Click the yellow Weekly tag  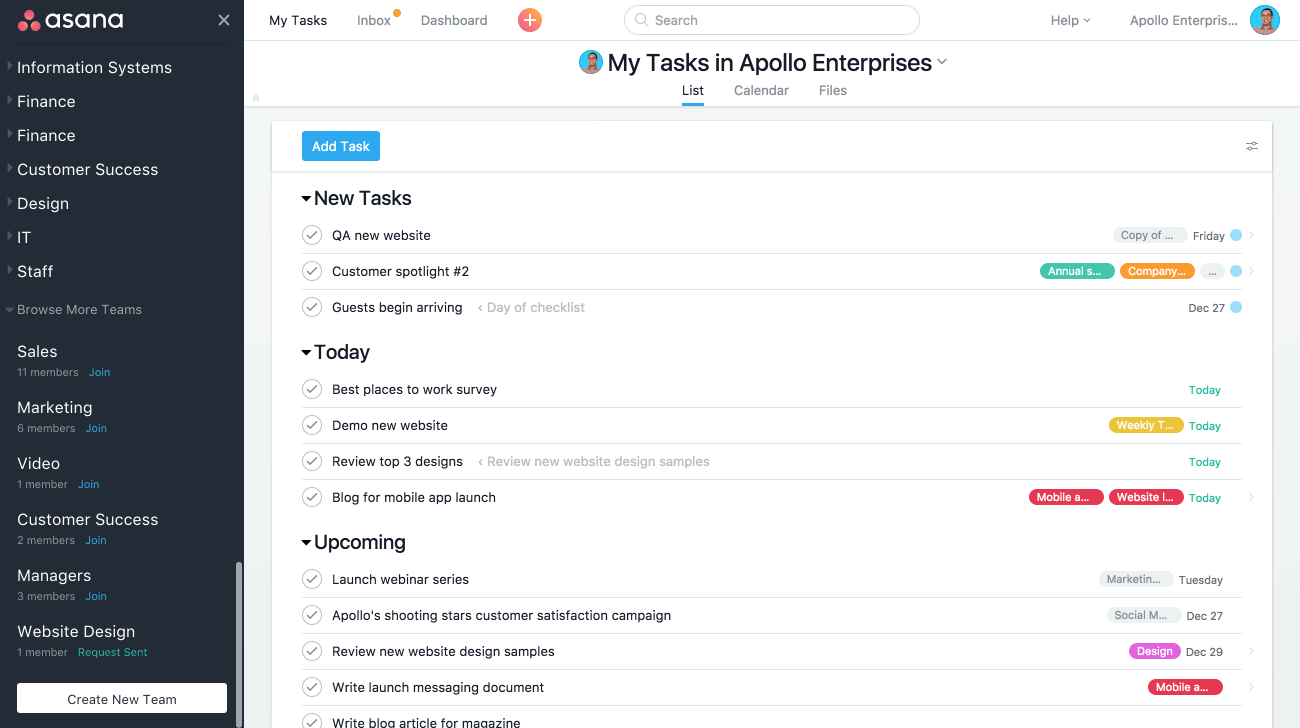[x=1146, y=425]
